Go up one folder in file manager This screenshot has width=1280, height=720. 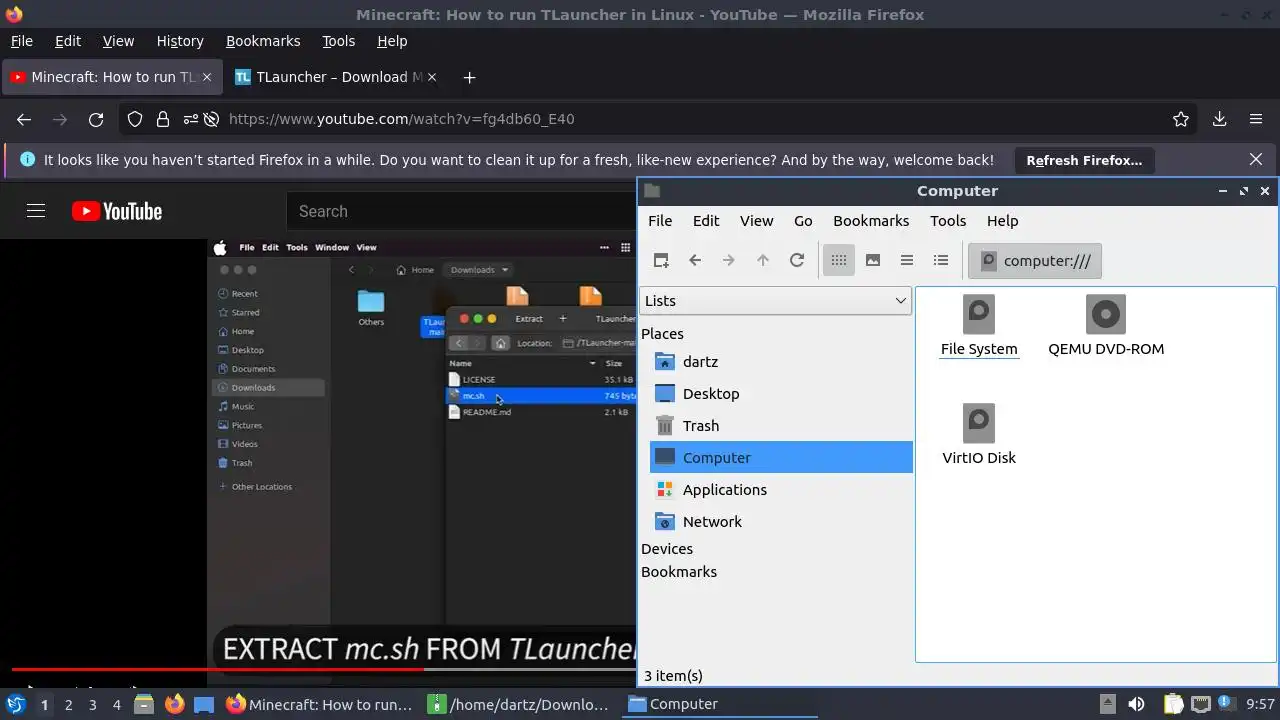coord(763,260)
